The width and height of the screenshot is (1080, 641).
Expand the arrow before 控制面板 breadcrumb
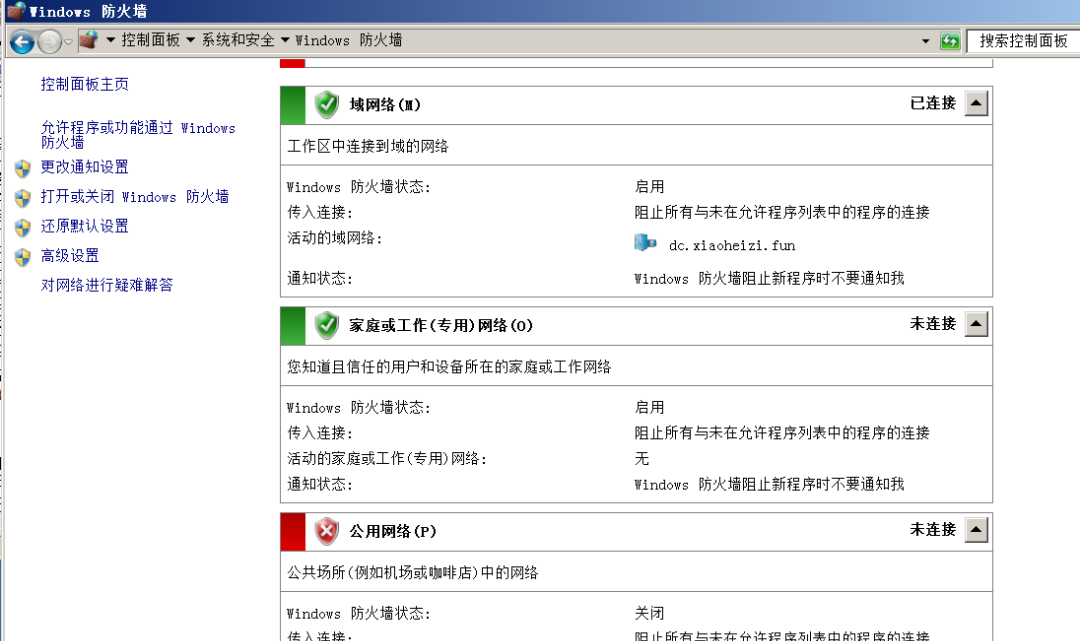click(x=110, y=40)
